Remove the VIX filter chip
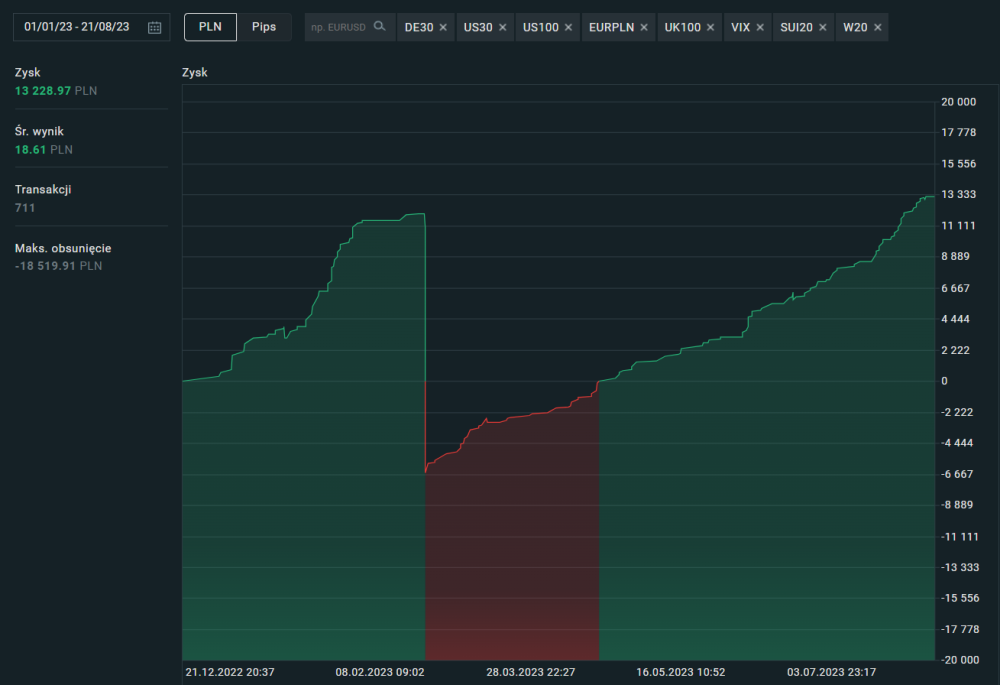The width and height of the screenshot is (1000, 685). click(760, 27)
